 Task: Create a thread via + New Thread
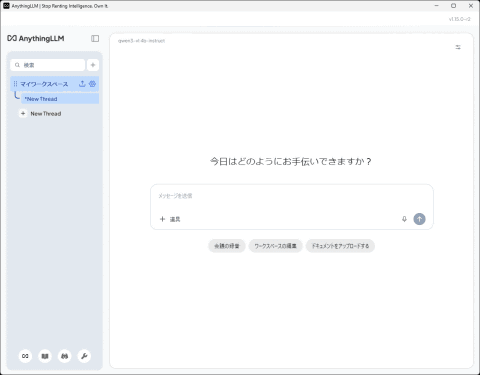tap(41, 114)
